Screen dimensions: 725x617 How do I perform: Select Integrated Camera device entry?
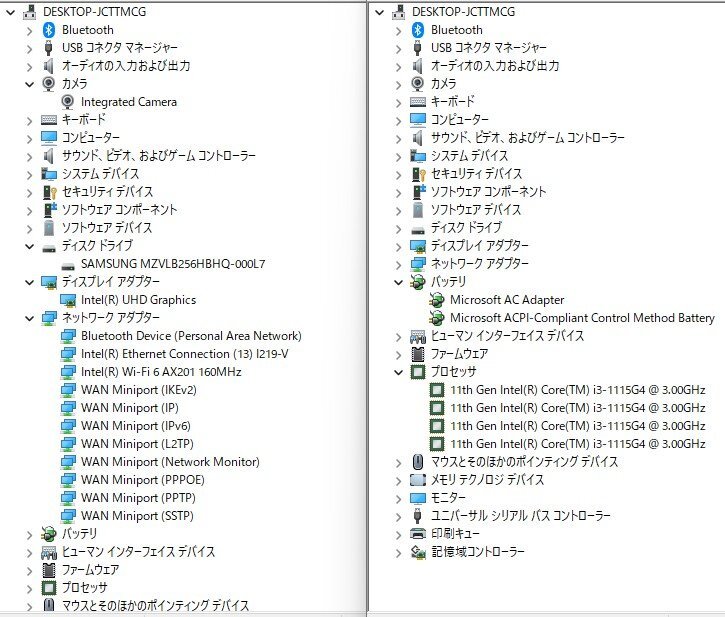[x=129, y=102]
